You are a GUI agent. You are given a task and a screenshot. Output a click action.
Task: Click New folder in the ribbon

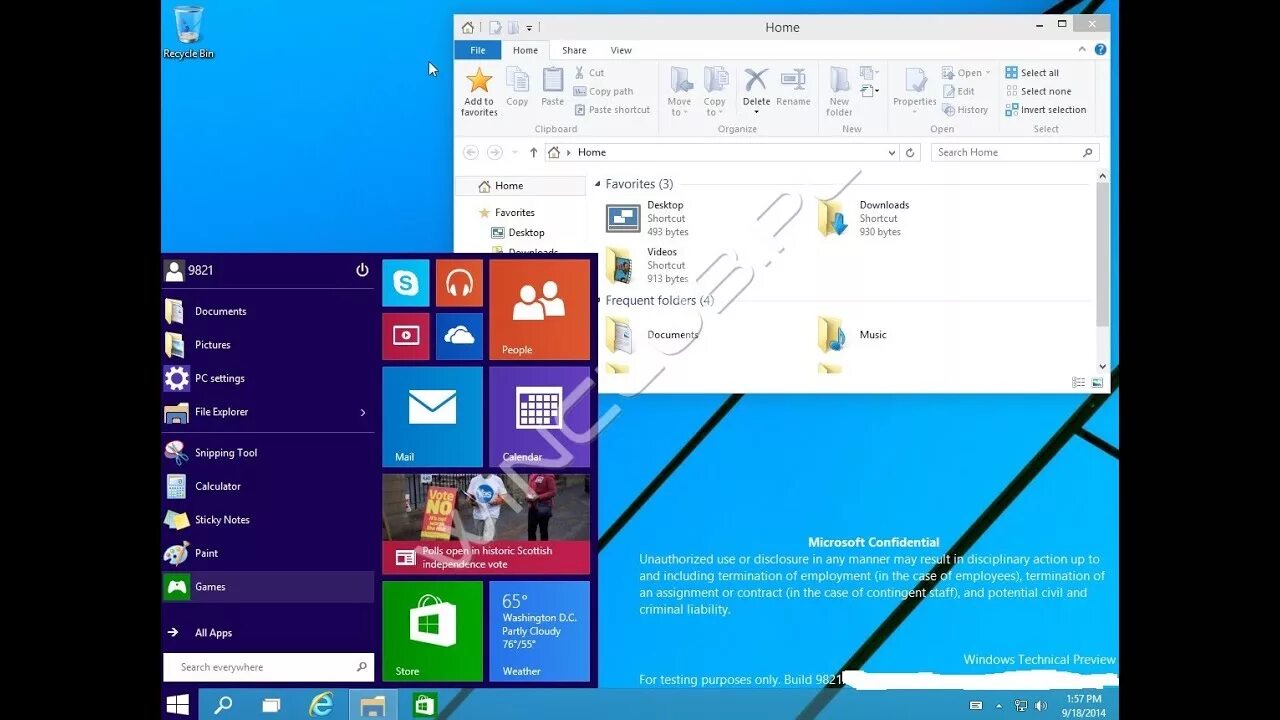tap(839, 92)
